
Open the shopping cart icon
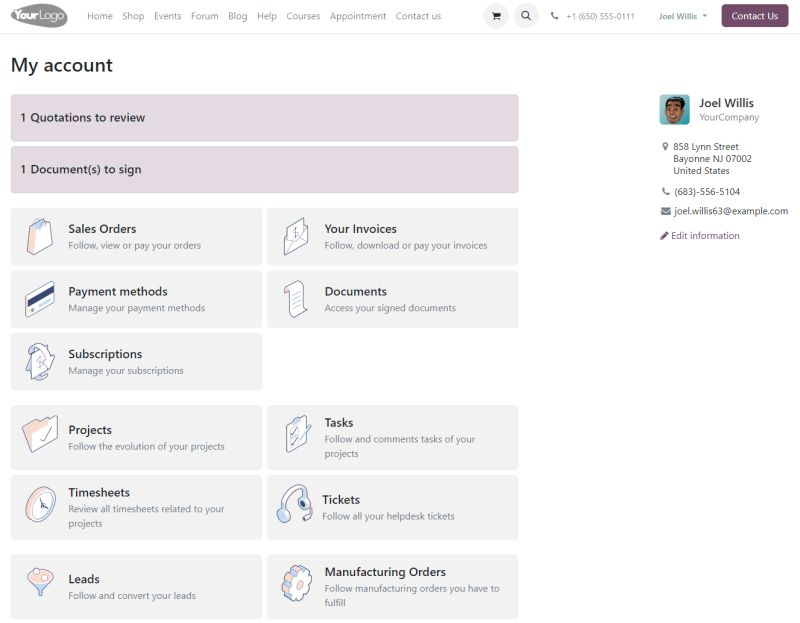point(495,16)
